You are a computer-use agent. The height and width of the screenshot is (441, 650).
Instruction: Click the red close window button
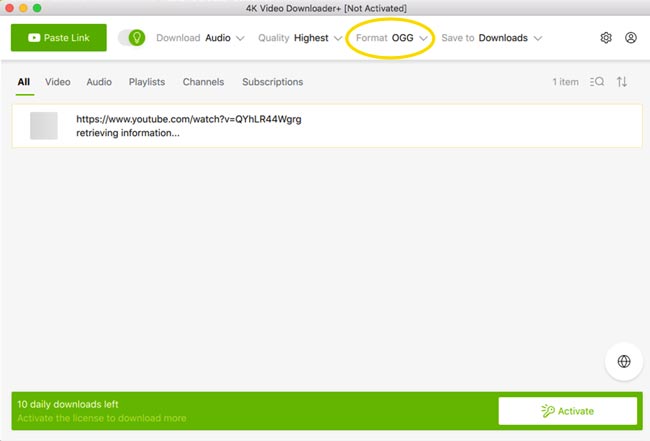(10, 8)
